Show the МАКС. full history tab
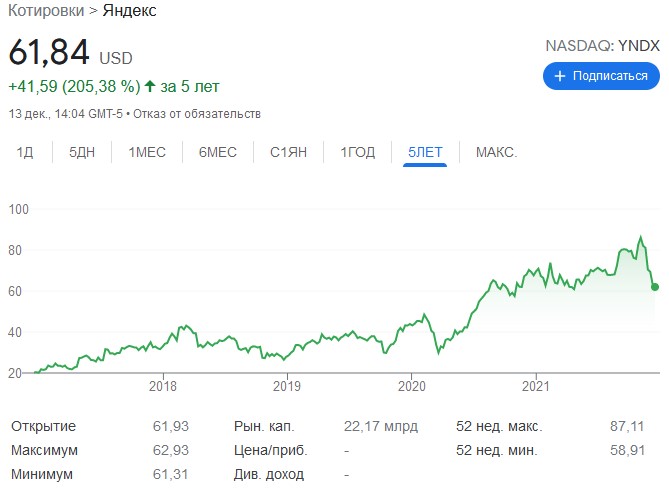Image resolution: width=669 pixels, height=492 pixels. click(496, 152)
